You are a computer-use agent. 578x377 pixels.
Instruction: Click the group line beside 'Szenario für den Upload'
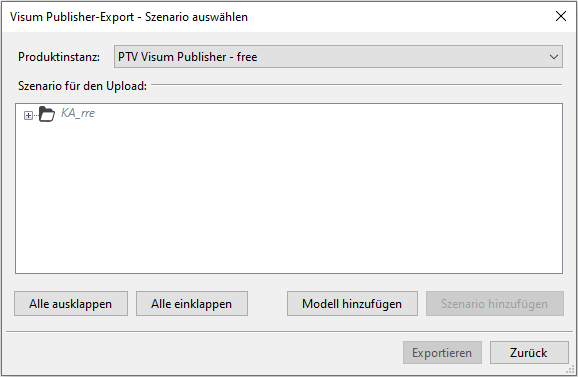pyautogui.click(x=356, y=85)
